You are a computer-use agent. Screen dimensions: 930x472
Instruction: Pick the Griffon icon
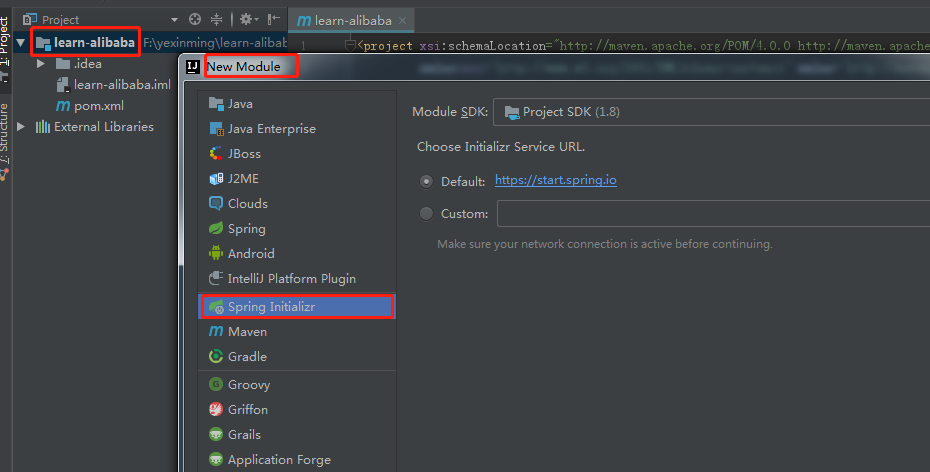pos(216,409)
